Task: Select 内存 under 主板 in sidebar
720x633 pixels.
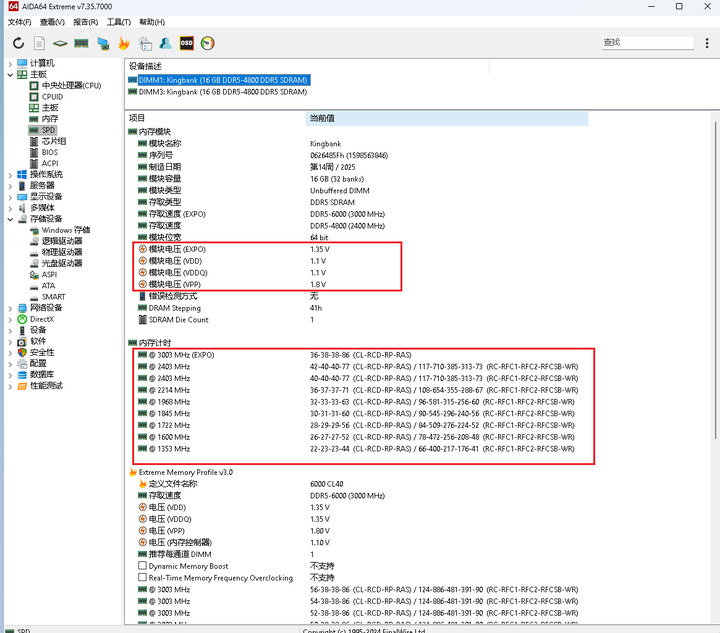Action: coord(50,119)
